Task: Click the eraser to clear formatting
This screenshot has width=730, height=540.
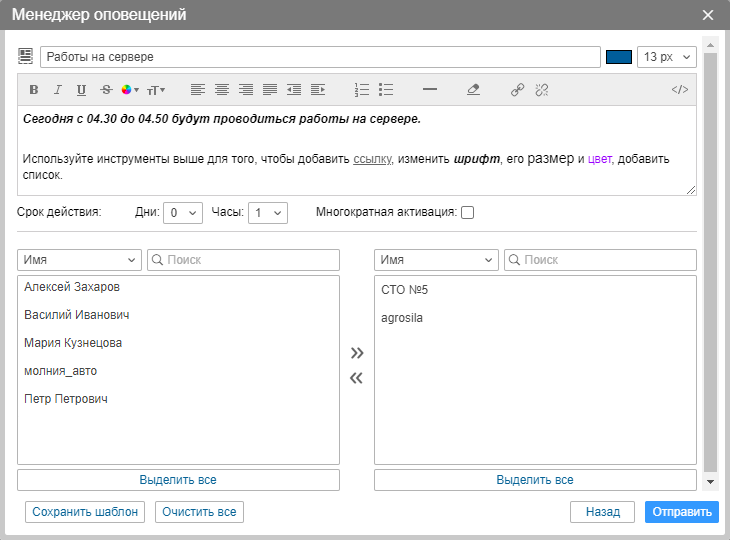Action: point(473,90)
